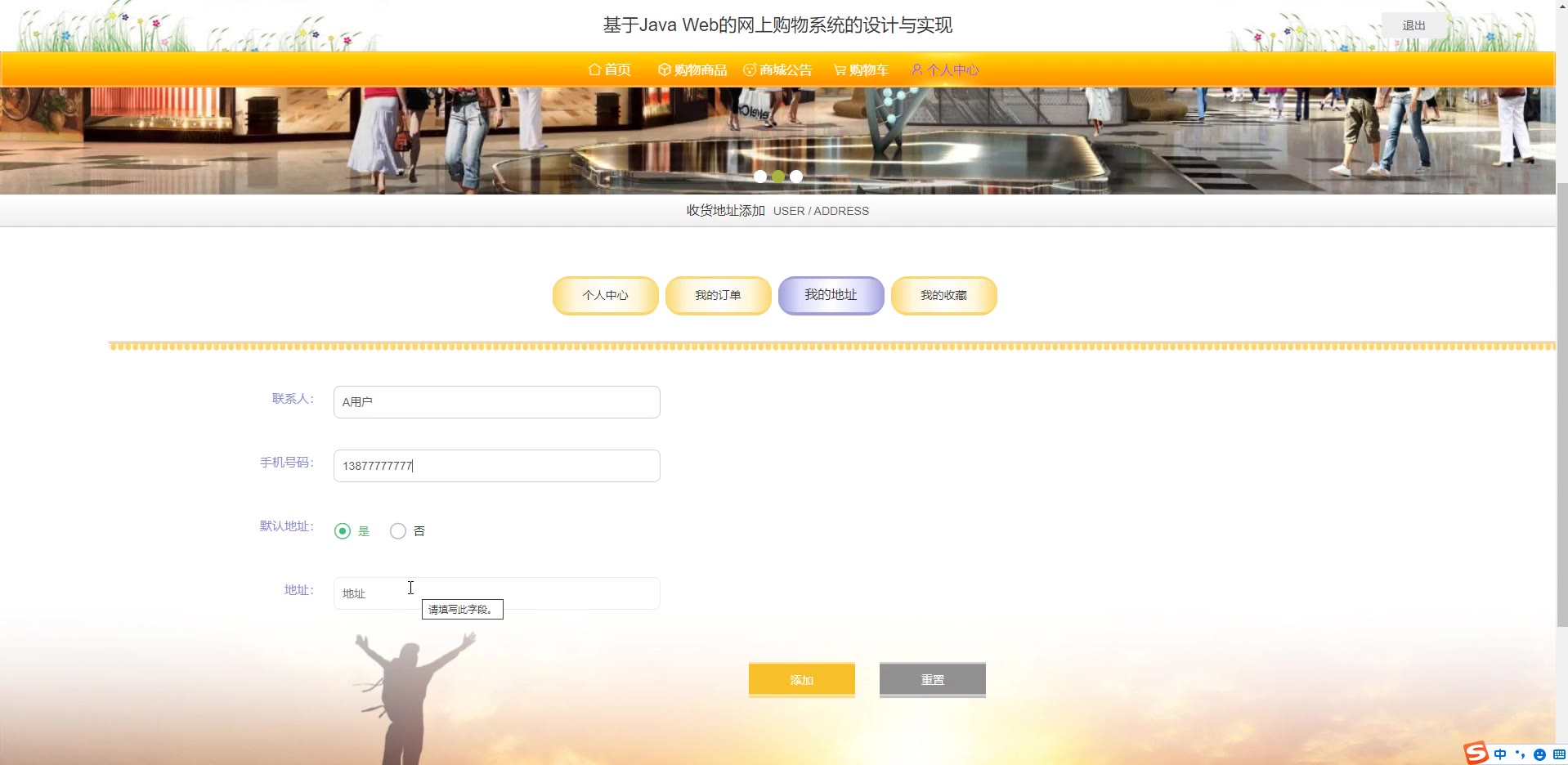Click the Sogou input method S icon
This screenshot has height=765, width=1568.
click(1476, 753)
